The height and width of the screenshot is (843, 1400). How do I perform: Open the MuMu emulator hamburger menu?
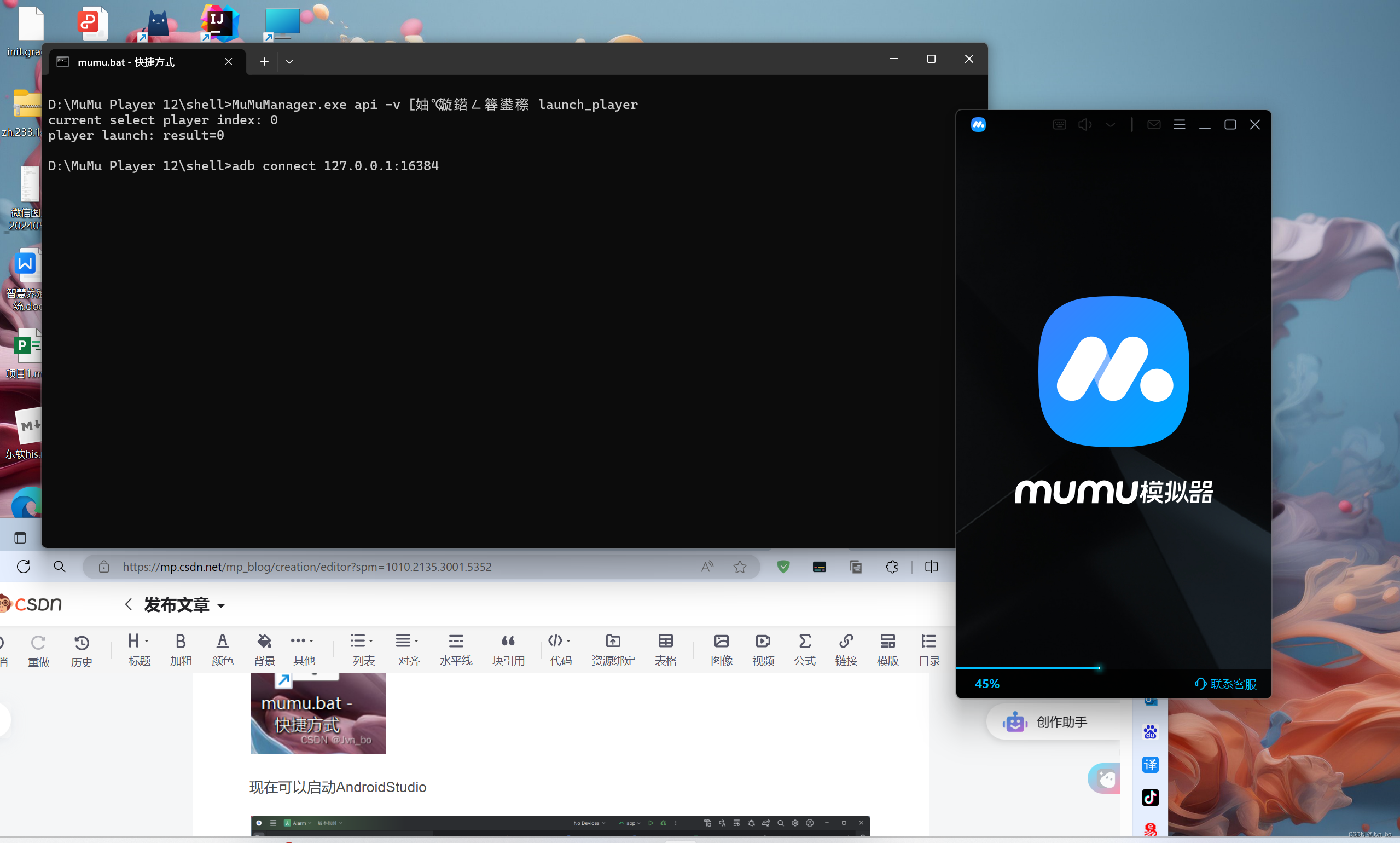click(x=1180, y=124)
